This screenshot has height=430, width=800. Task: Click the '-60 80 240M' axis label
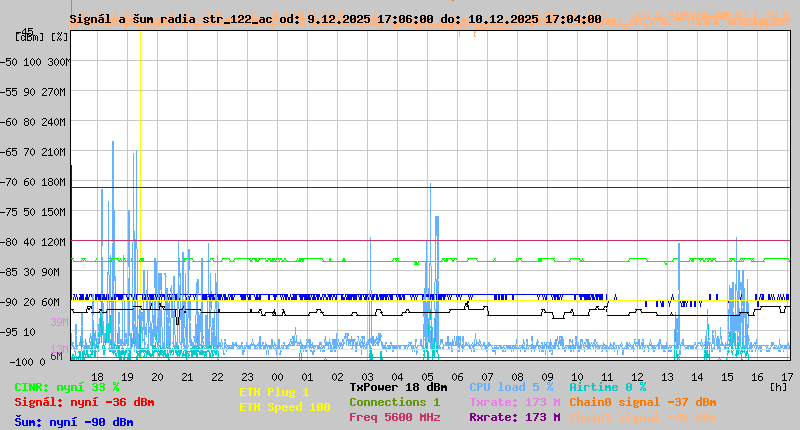pos(33,122)
